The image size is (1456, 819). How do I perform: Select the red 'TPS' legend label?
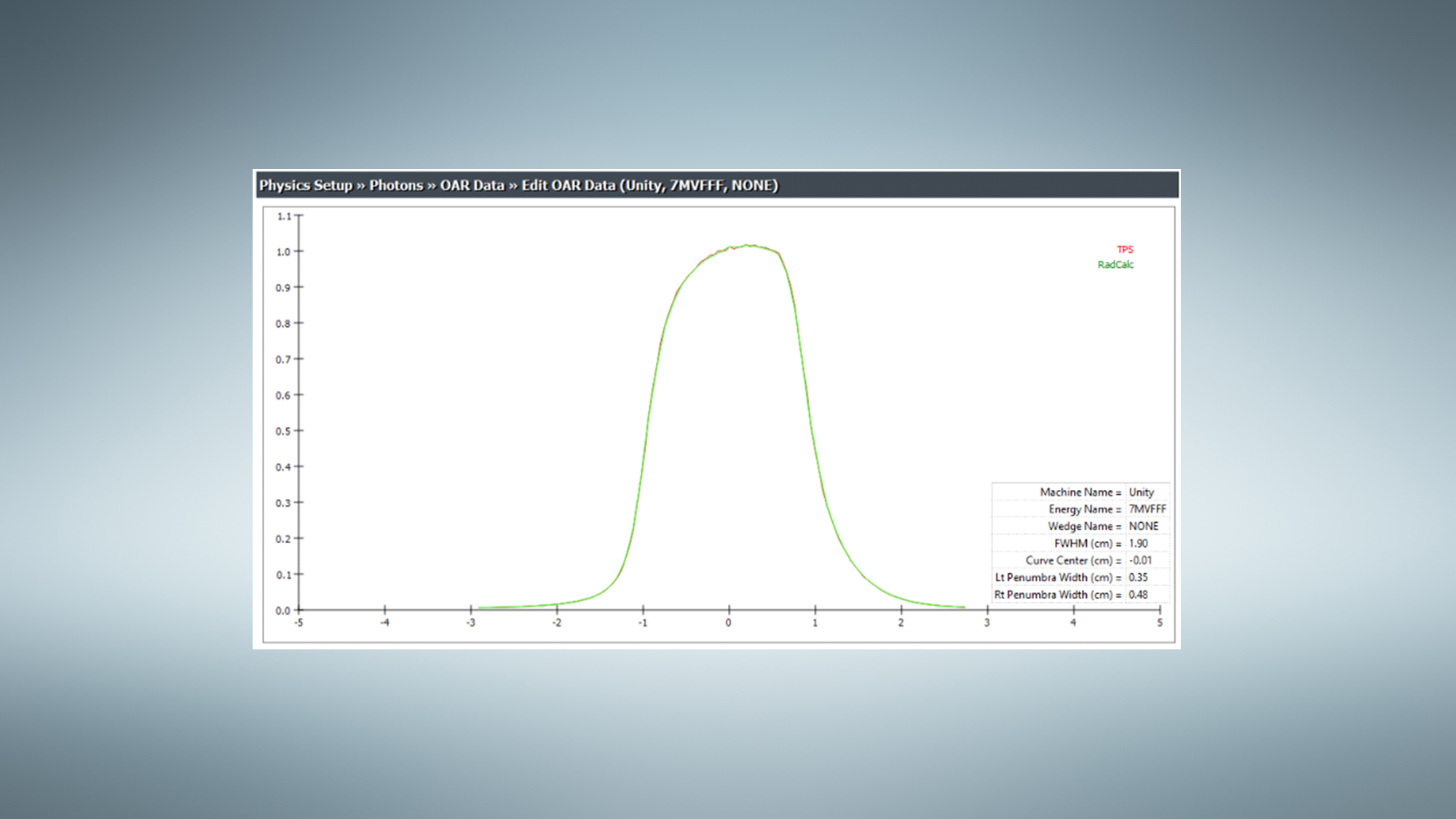click(1125, 250)
